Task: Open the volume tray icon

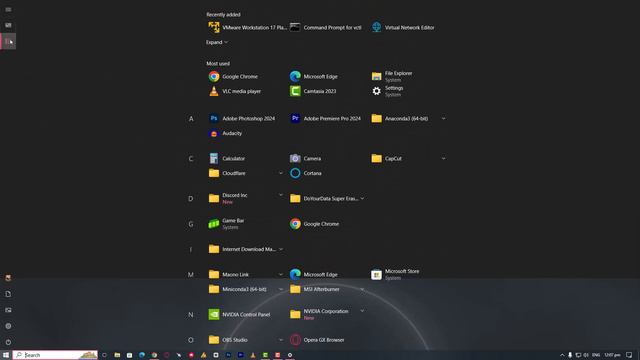Action: [x=586, y=355]
